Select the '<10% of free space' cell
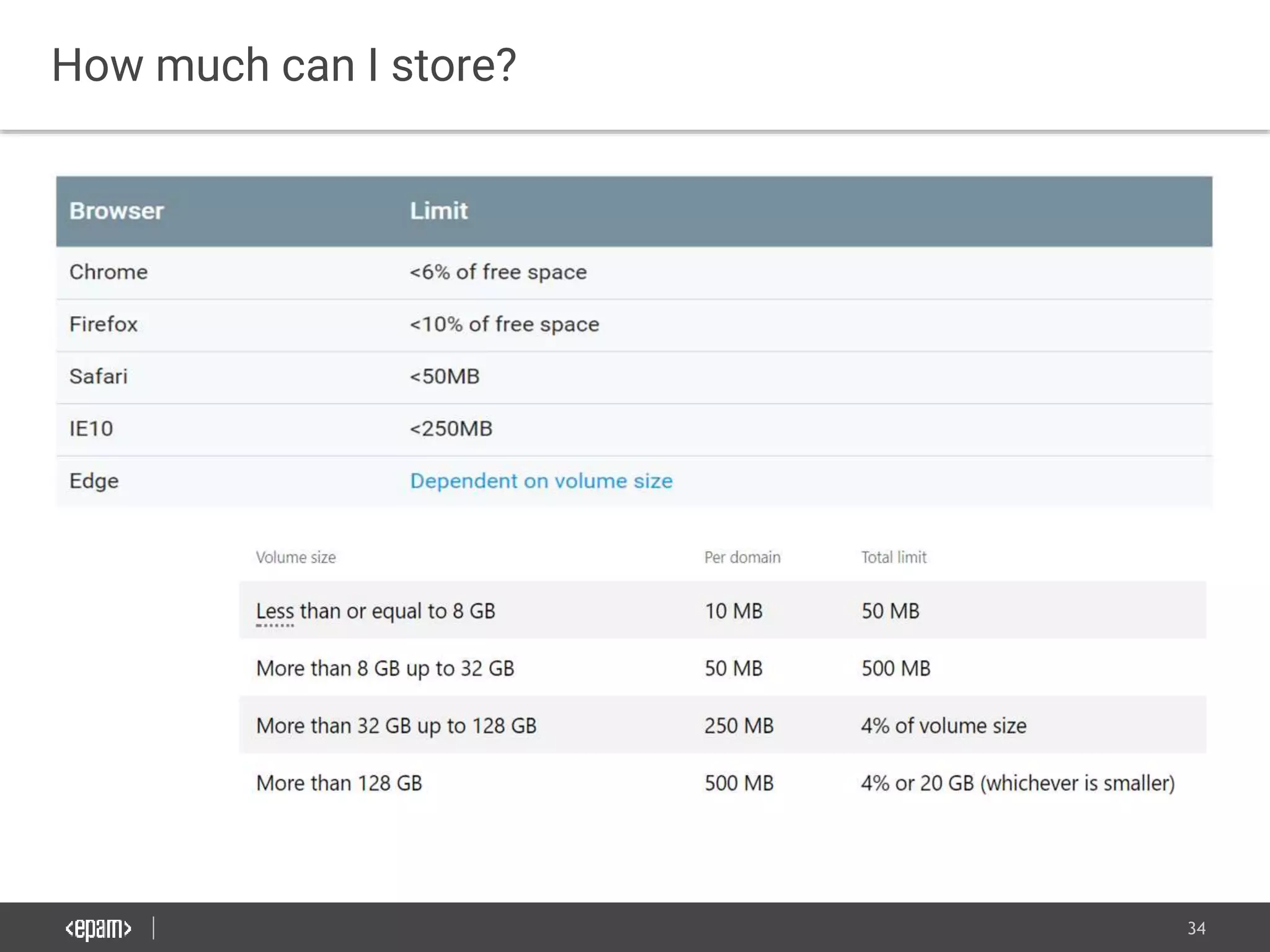 point(504,324)
